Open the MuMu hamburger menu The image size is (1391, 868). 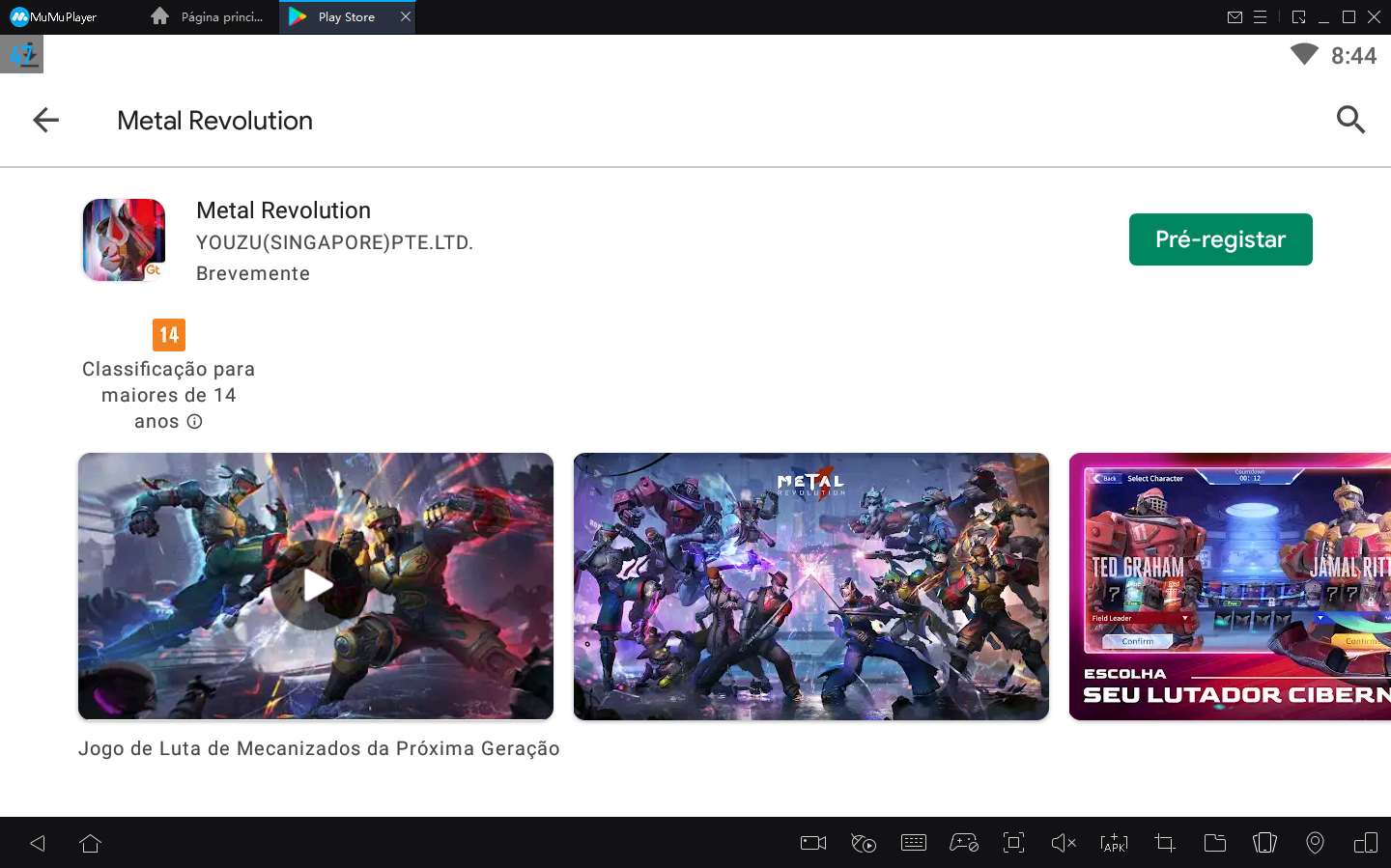pyautogui.click(x=1260, y=17)
